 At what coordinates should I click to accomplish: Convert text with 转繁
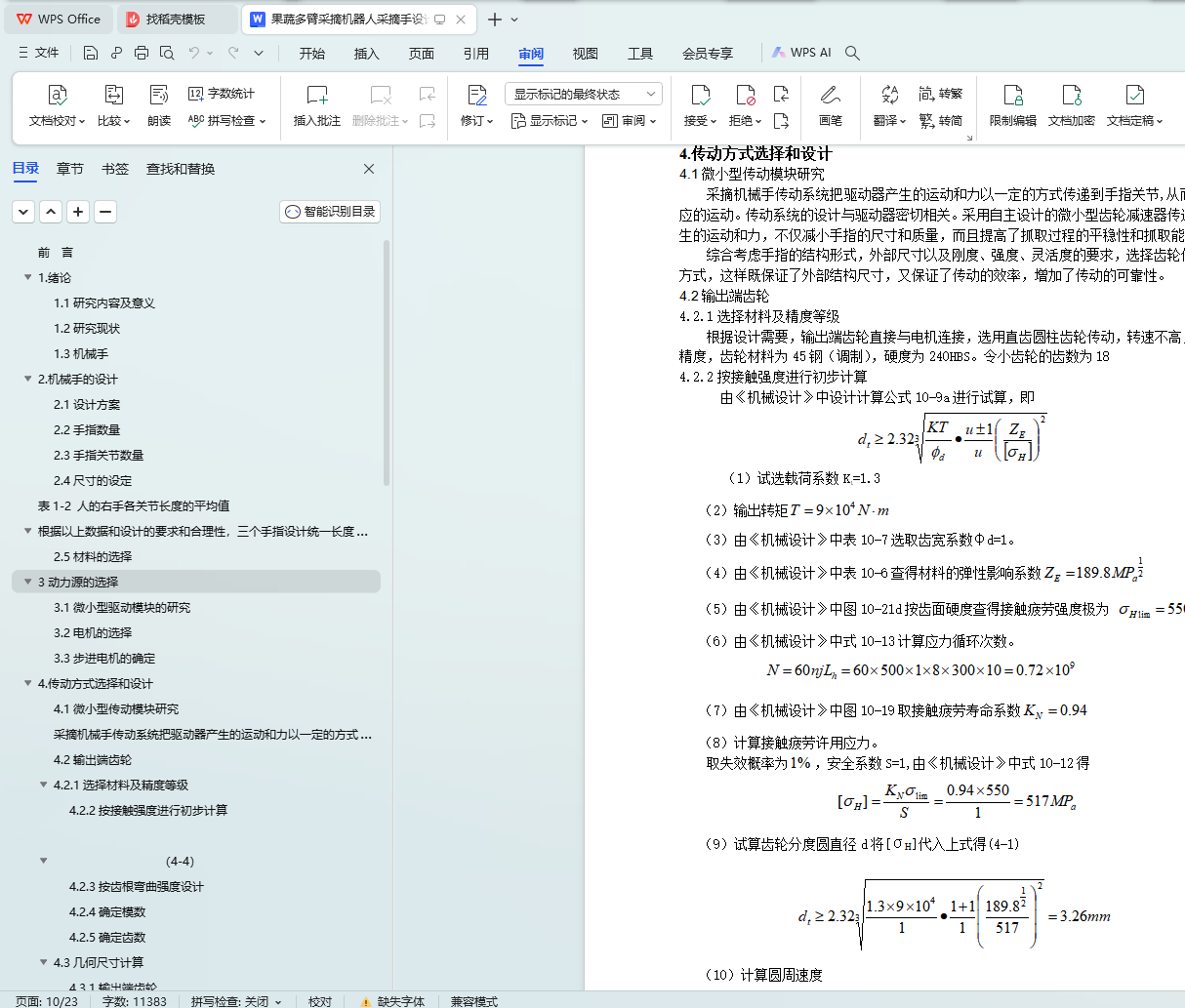point(941,94)
